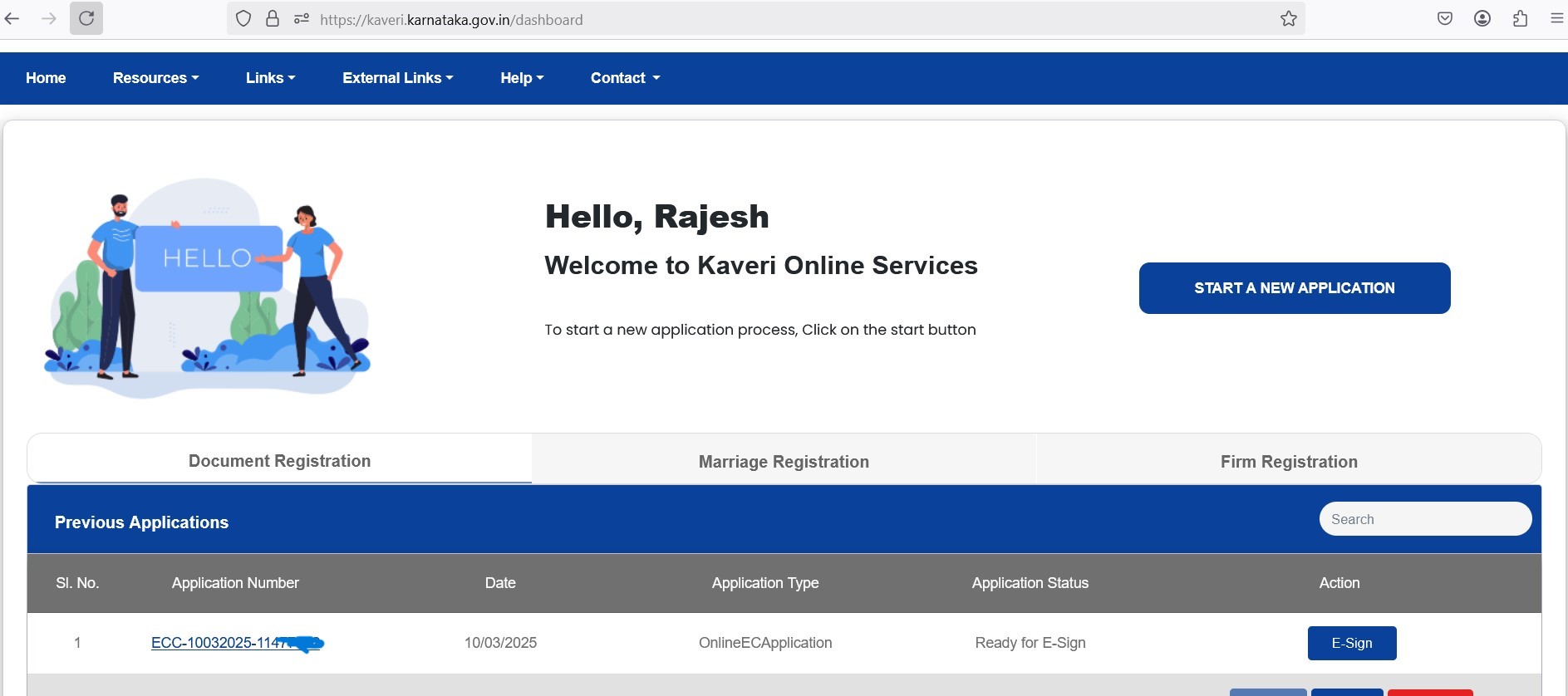1568x696 pixels.
Task: Bookmark this page with the star icon
Action: [1289, 18]
